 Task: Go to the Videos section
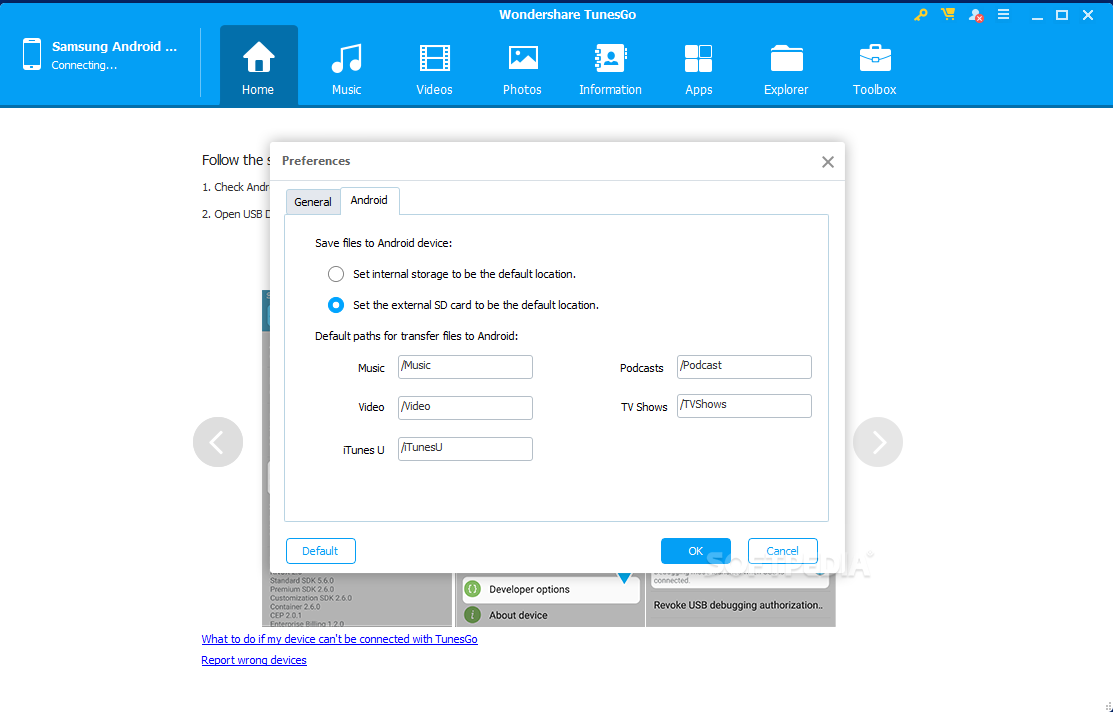tap(434, 69)
